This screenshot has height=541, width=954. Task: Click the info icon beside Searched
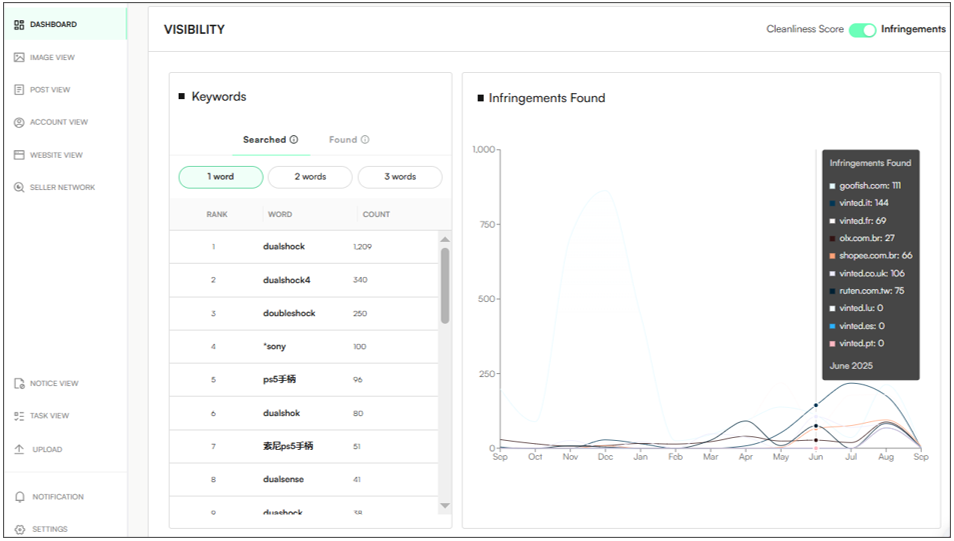294,139
